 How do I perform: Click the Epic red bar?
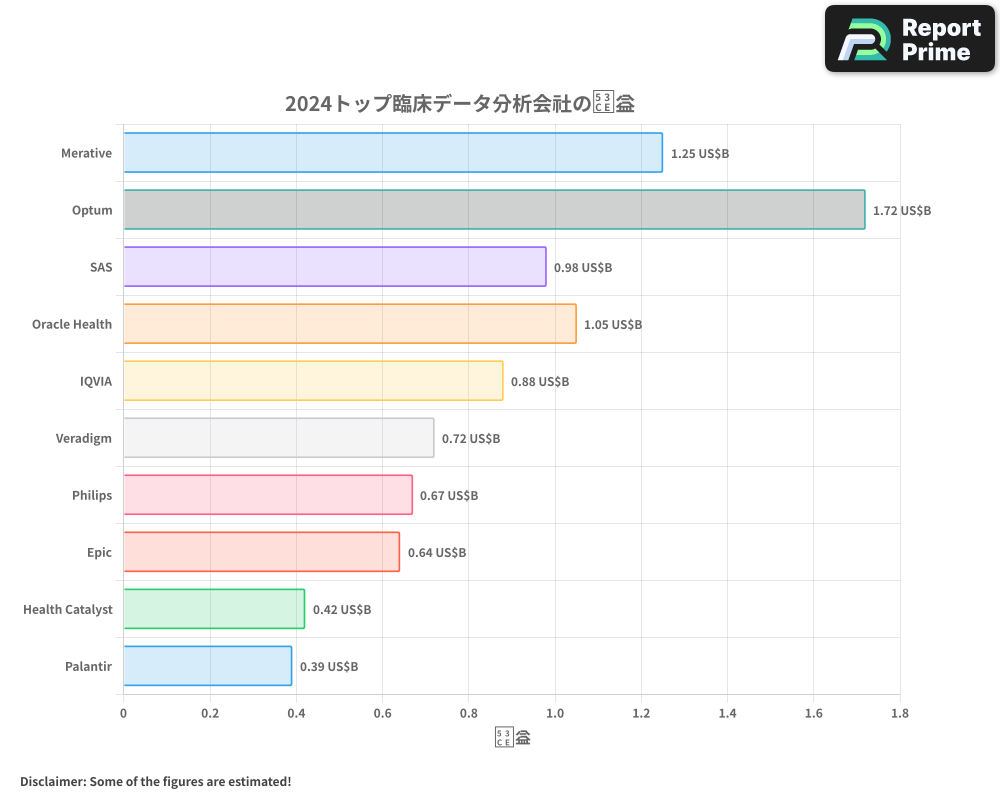(261, 552)
